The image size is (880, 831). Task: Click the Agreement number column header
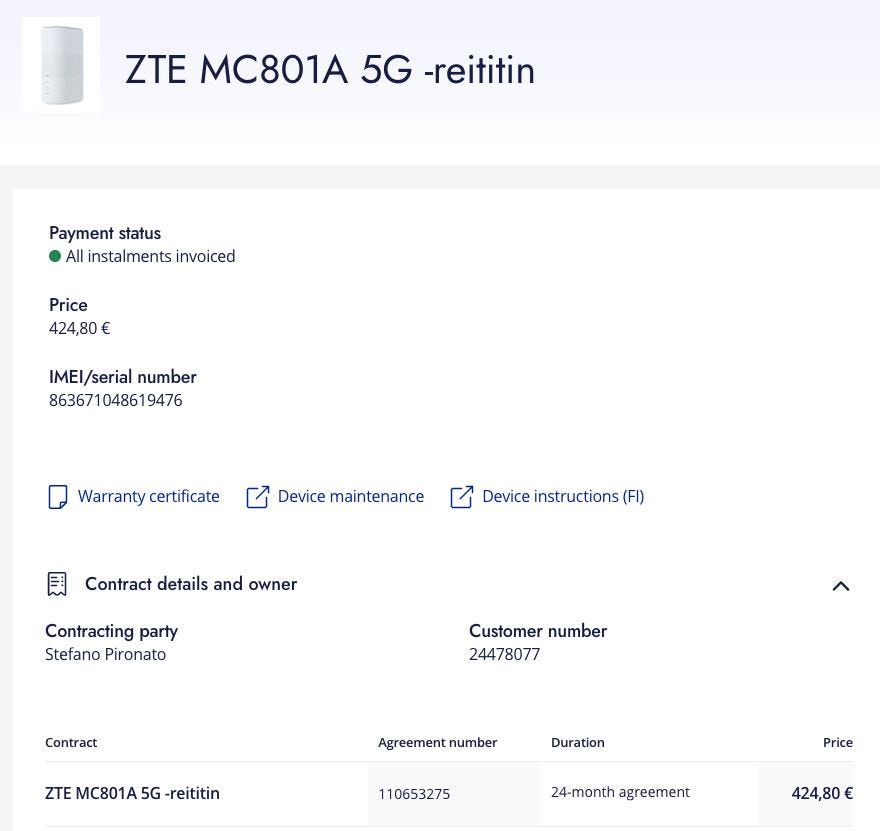pyautogui.click(x=437, y=742)
